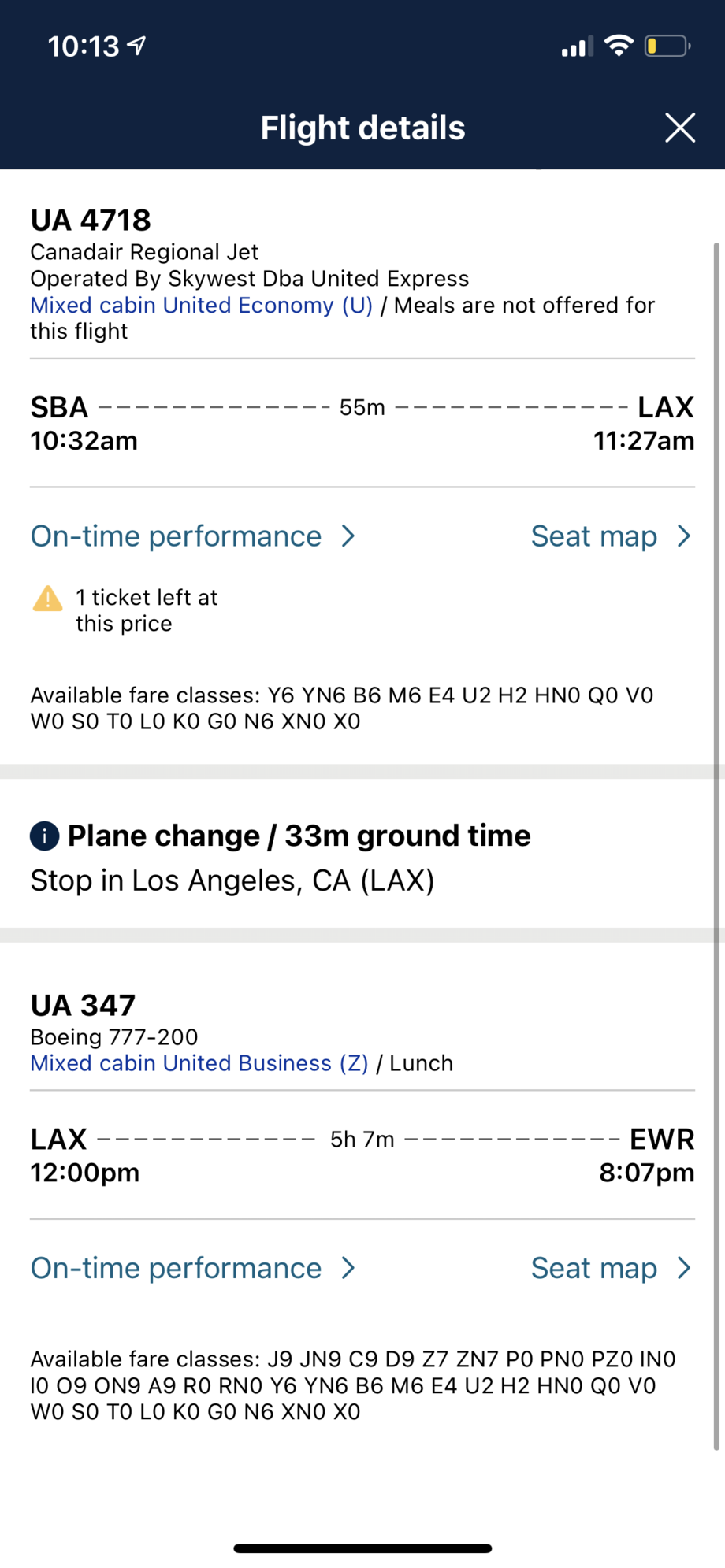
Task: Close the Flight details screen
Action: (x=679, y=128)
